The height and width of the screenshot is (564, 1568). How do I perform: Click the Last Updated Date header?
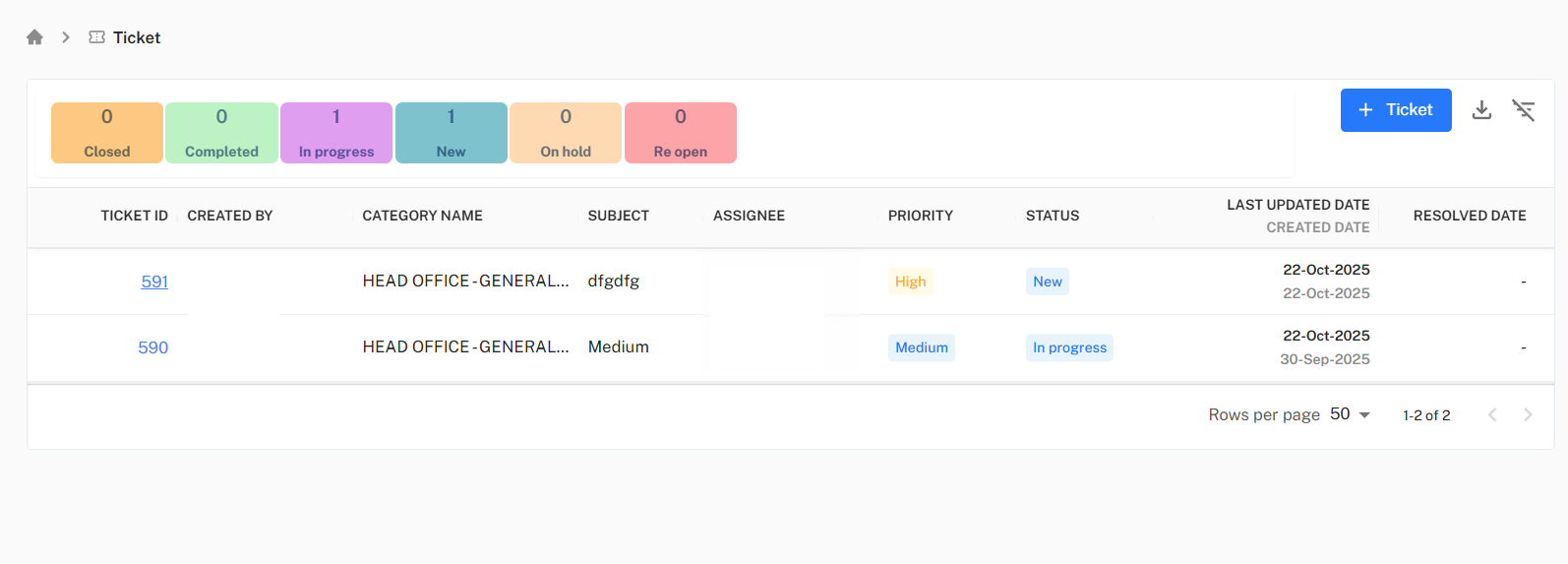[1297, 205]
